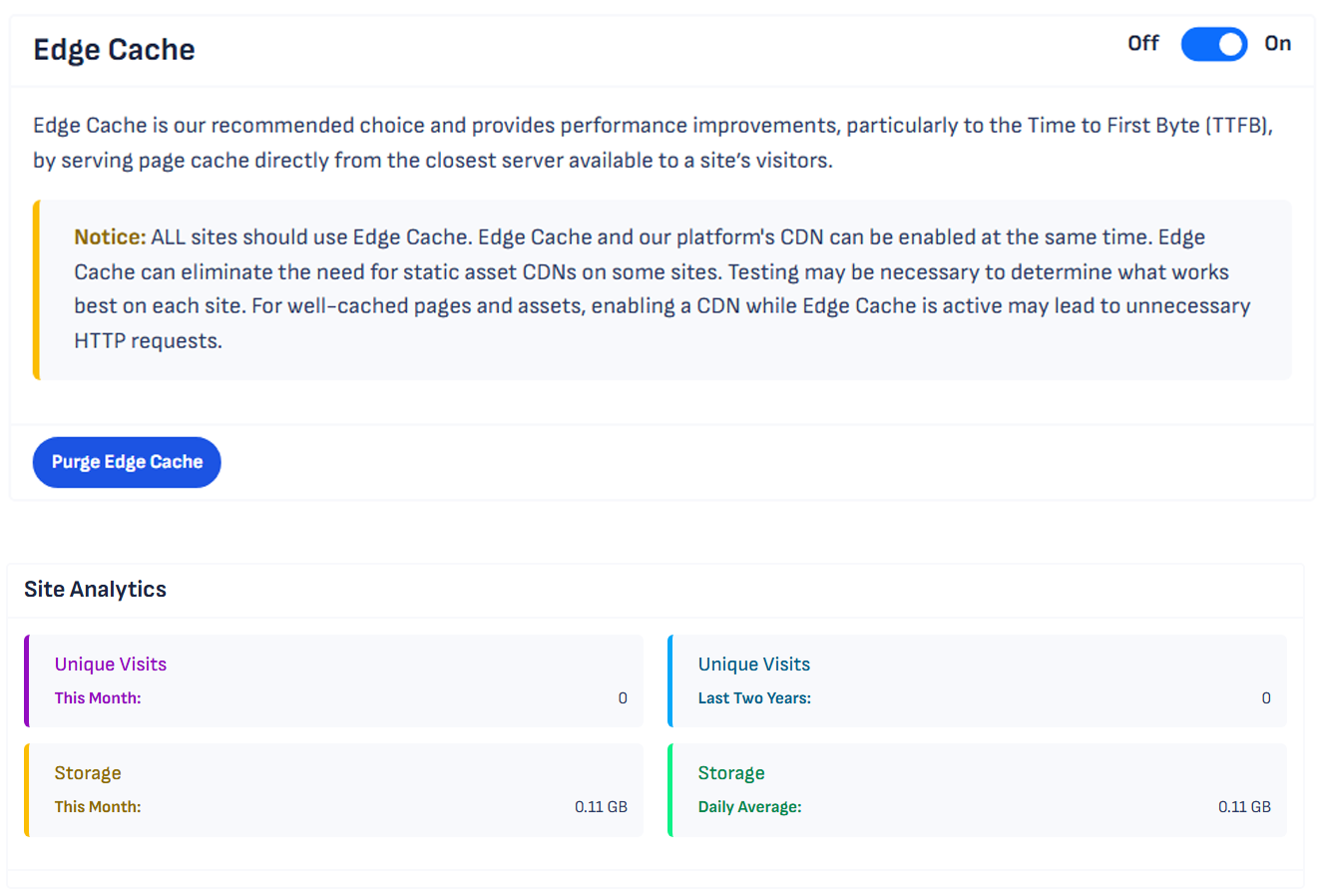Select the bold "Notice:" label

point(110,237)
